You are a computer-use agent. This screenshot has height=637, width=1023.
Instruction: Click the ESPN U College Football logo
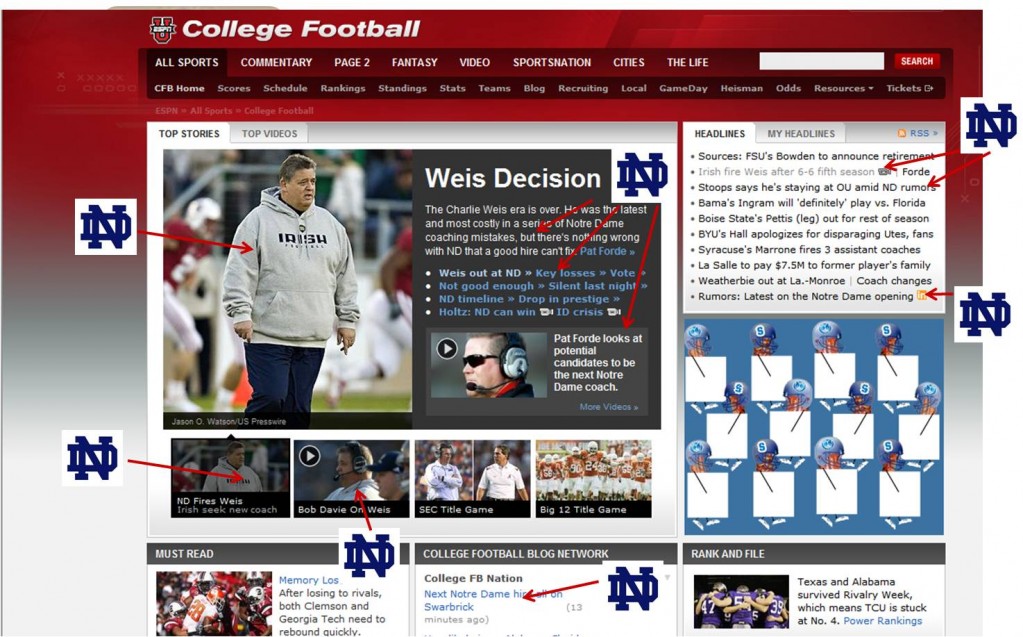(x=285, y=29)
